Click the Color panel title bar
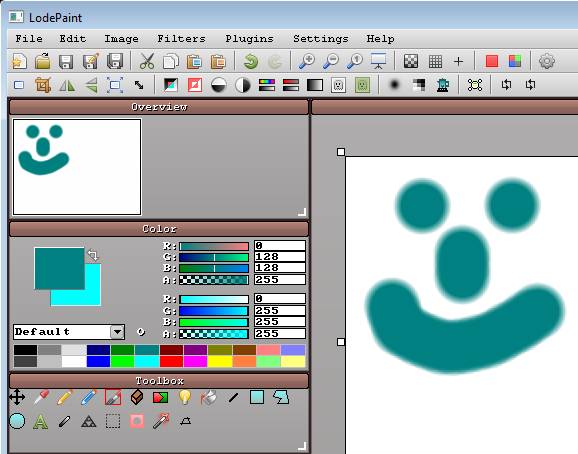 pyautogui.click(x=159, y=229)
